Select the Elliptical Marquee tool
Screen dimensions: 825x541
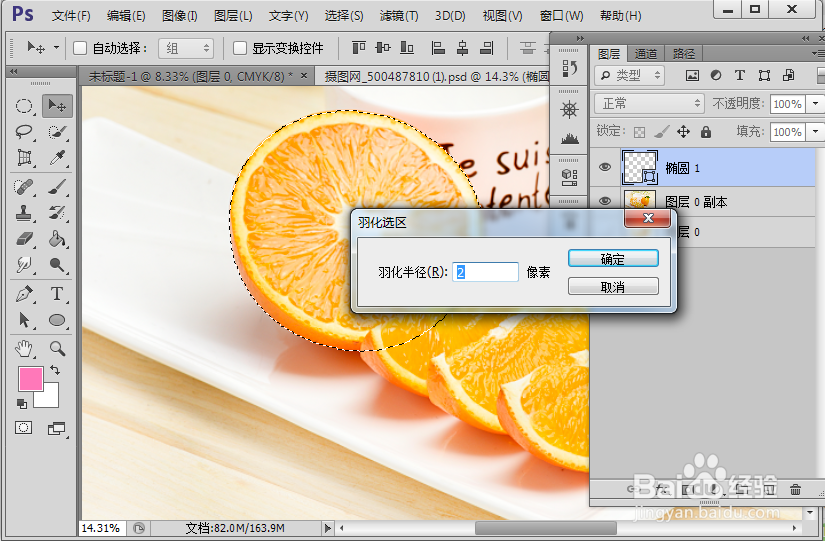[24, 106]
